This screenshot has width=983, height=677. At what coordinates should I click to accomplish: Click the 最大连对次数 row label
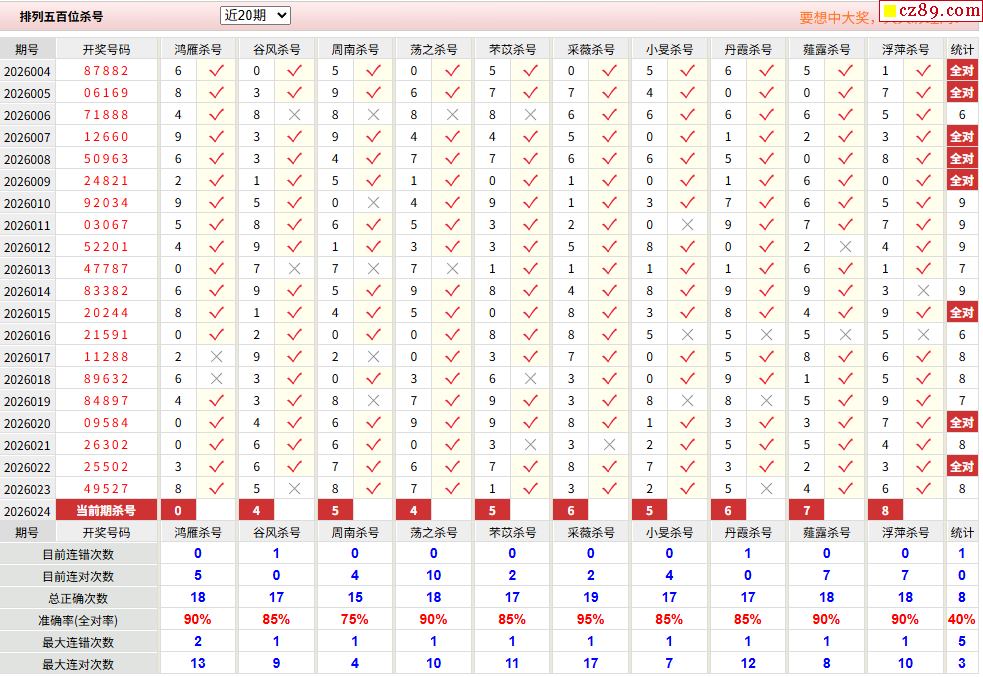[x=78, y=664]
